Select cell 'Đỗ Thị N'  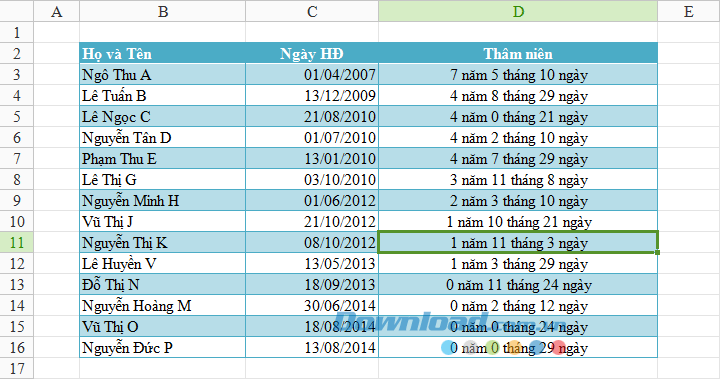[163, 284]
